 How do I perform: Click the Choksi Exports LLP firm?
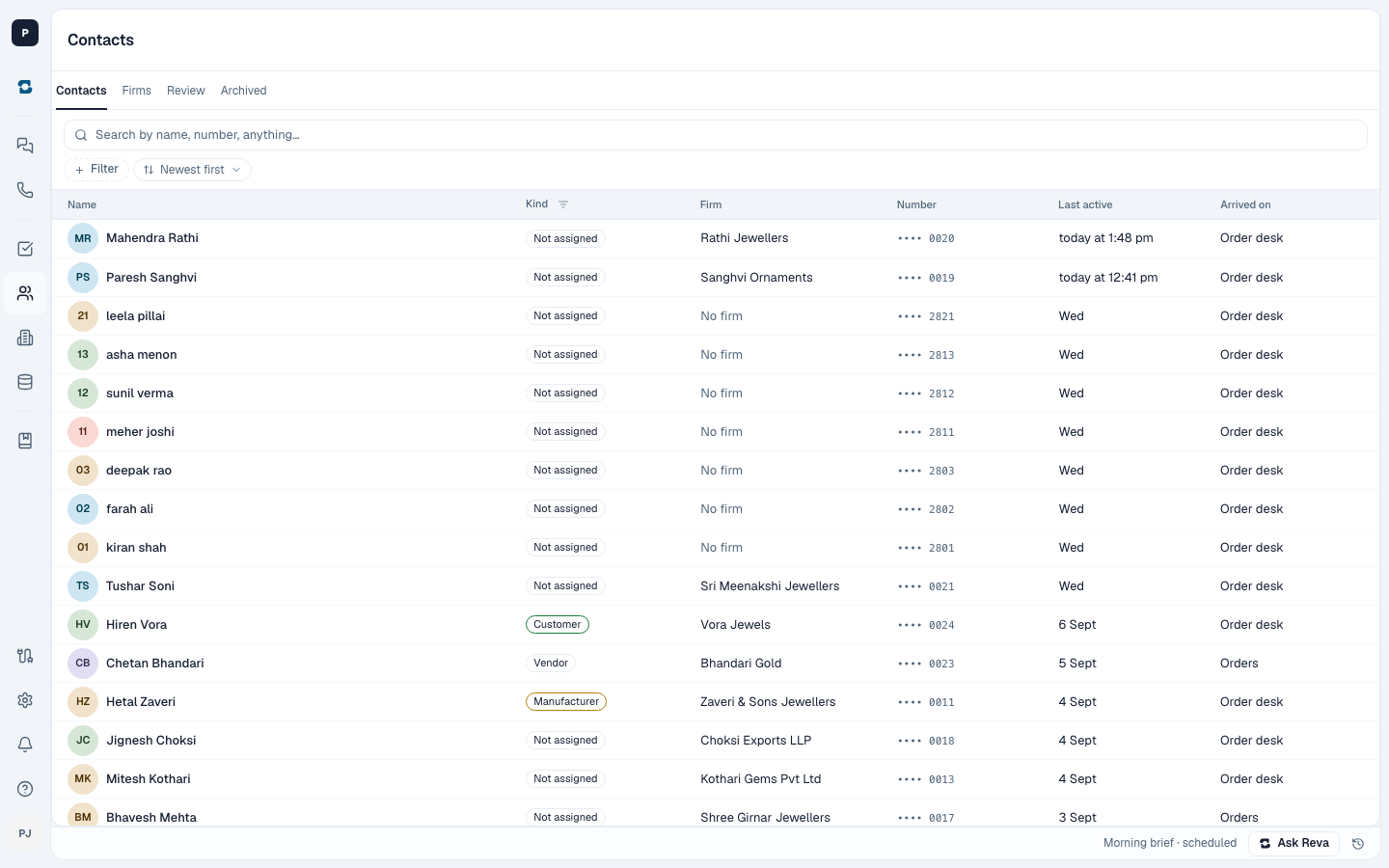point(756,741)
